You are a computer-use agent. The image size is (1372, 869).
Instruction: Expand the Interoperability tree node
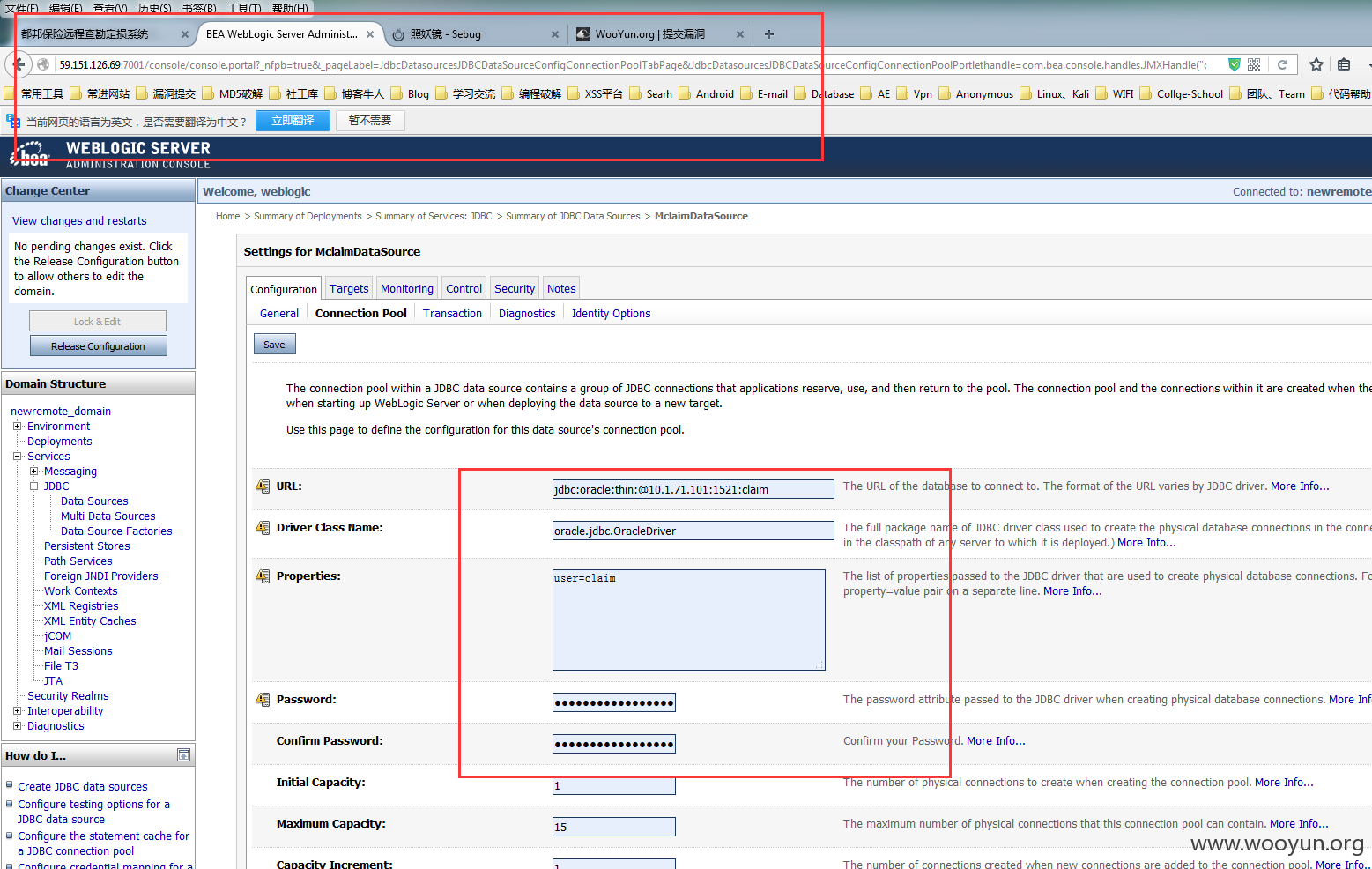coord(17,711)
